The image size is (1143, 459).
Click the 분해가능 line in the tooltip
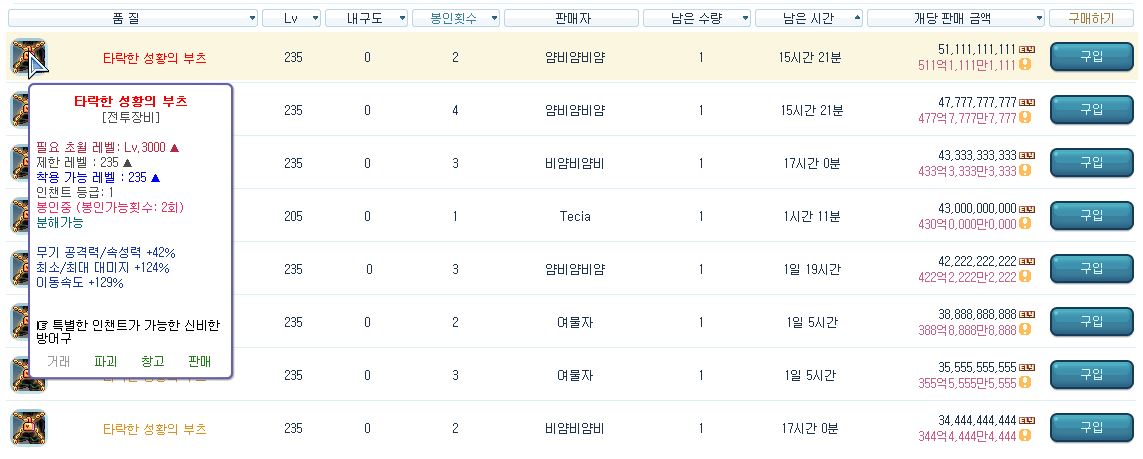coord(60,222)
